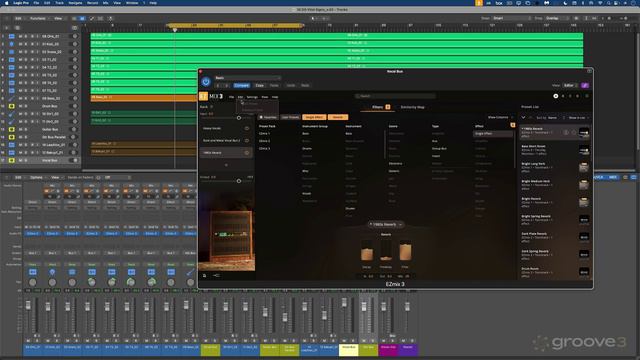Select Bright Long Verb preset

coord(555,167)
